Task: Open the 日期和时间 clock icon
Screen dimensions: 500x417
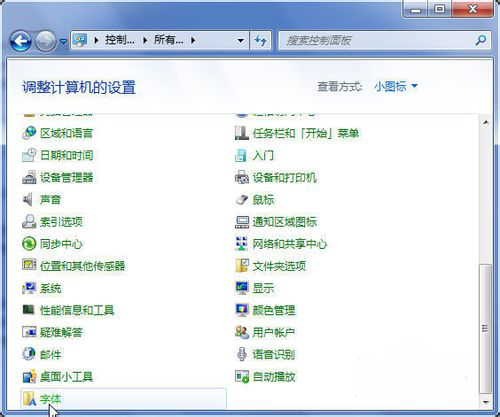Action: (x=29, y=155)
